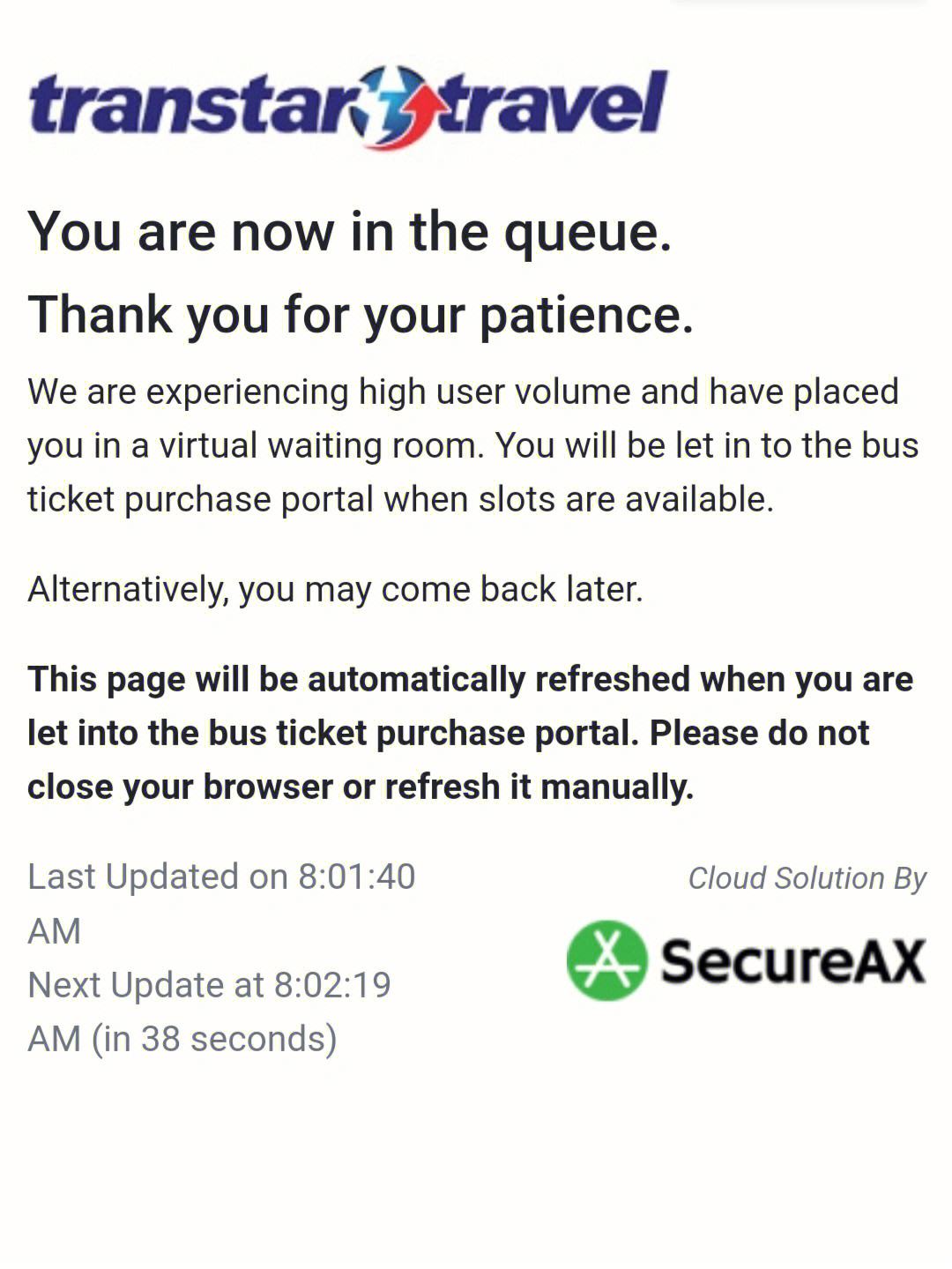The image size is (952, 1269).
Task: Click the 'You are now in the queue.' heading
Action: click(350, 233)
